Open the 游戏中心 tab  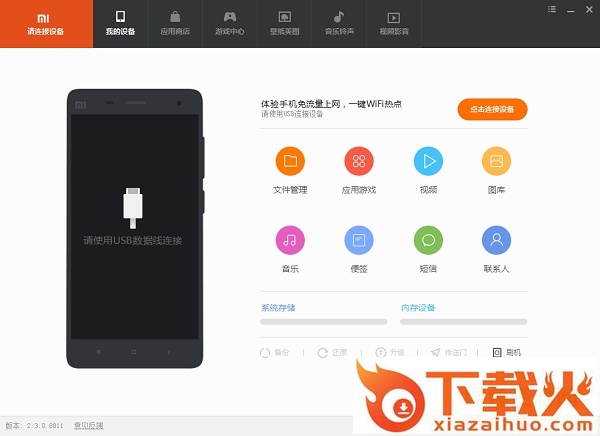230,24
